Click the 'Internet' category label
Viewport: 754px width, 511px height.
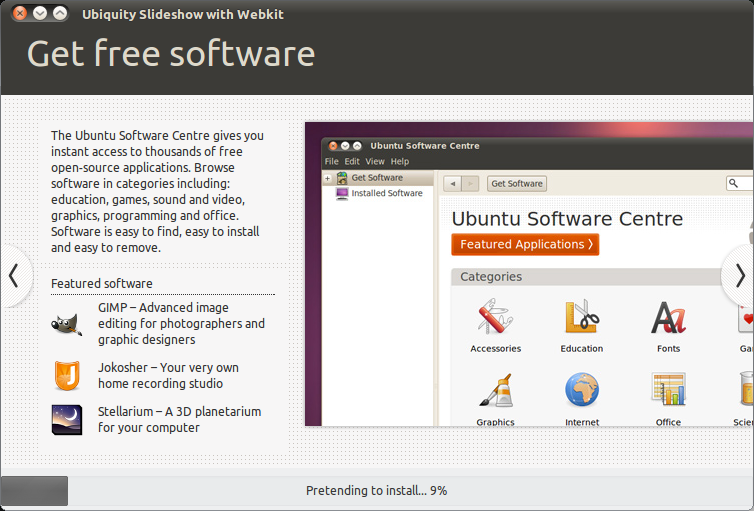[x=582, y=422]
